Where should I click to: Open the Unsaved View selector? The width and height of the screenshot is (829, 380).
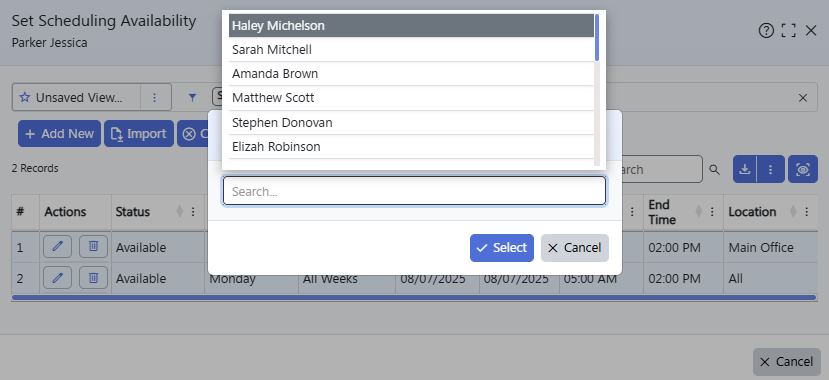pos(77,97)
